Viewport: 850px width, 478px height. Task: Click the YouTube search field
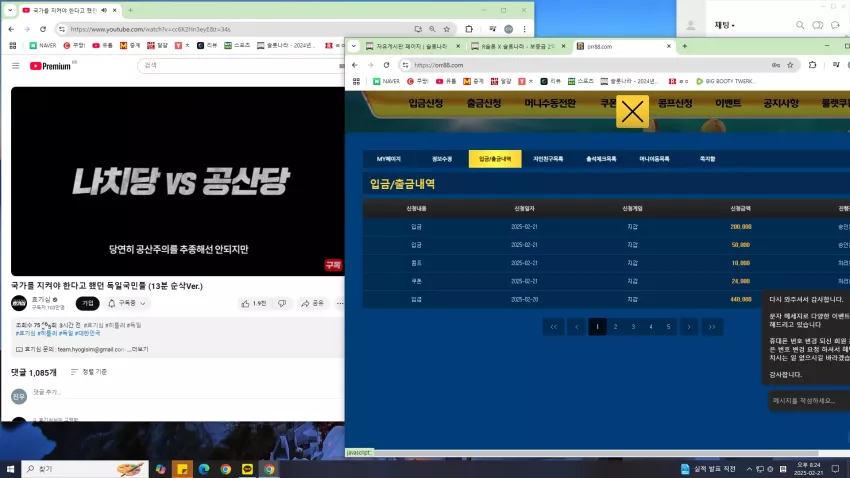click(239, 66)
